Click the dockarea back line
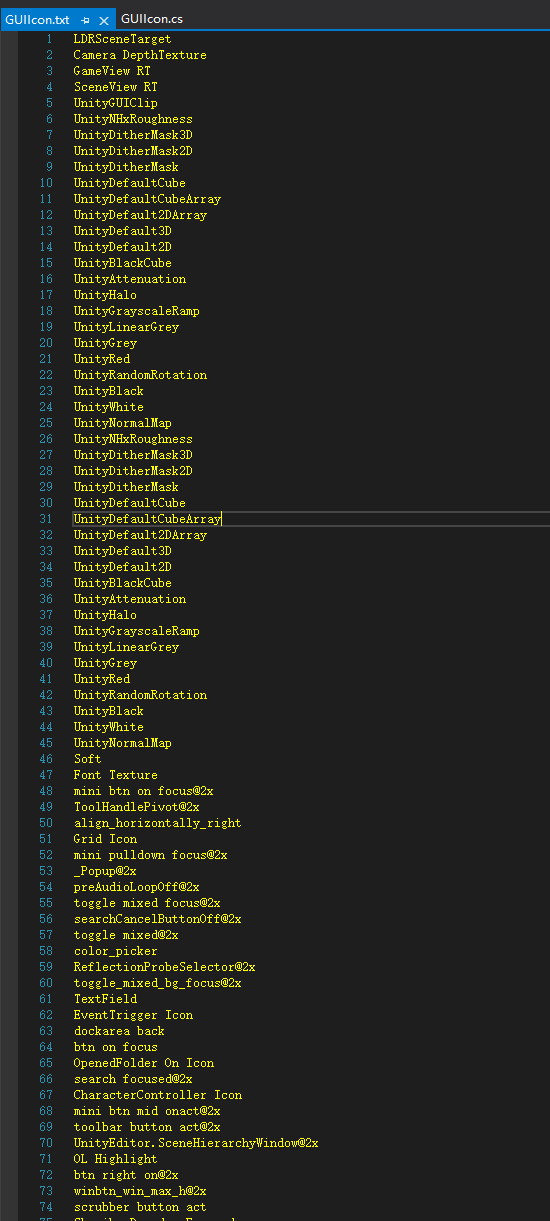 (119, 1031)
